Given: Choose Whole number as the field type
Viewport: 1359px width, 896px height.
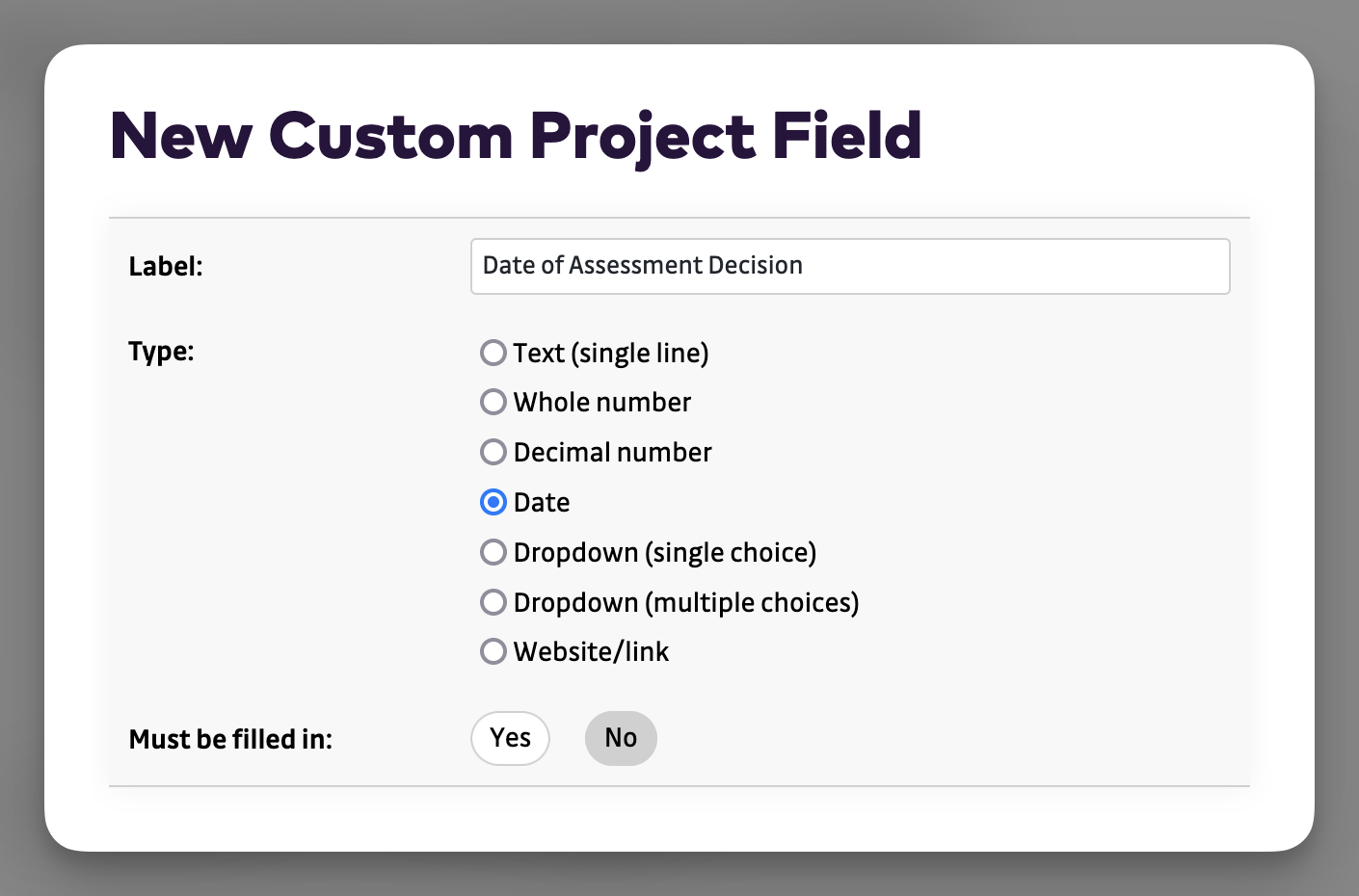Looking at the screenshot, I should (493, 402).
